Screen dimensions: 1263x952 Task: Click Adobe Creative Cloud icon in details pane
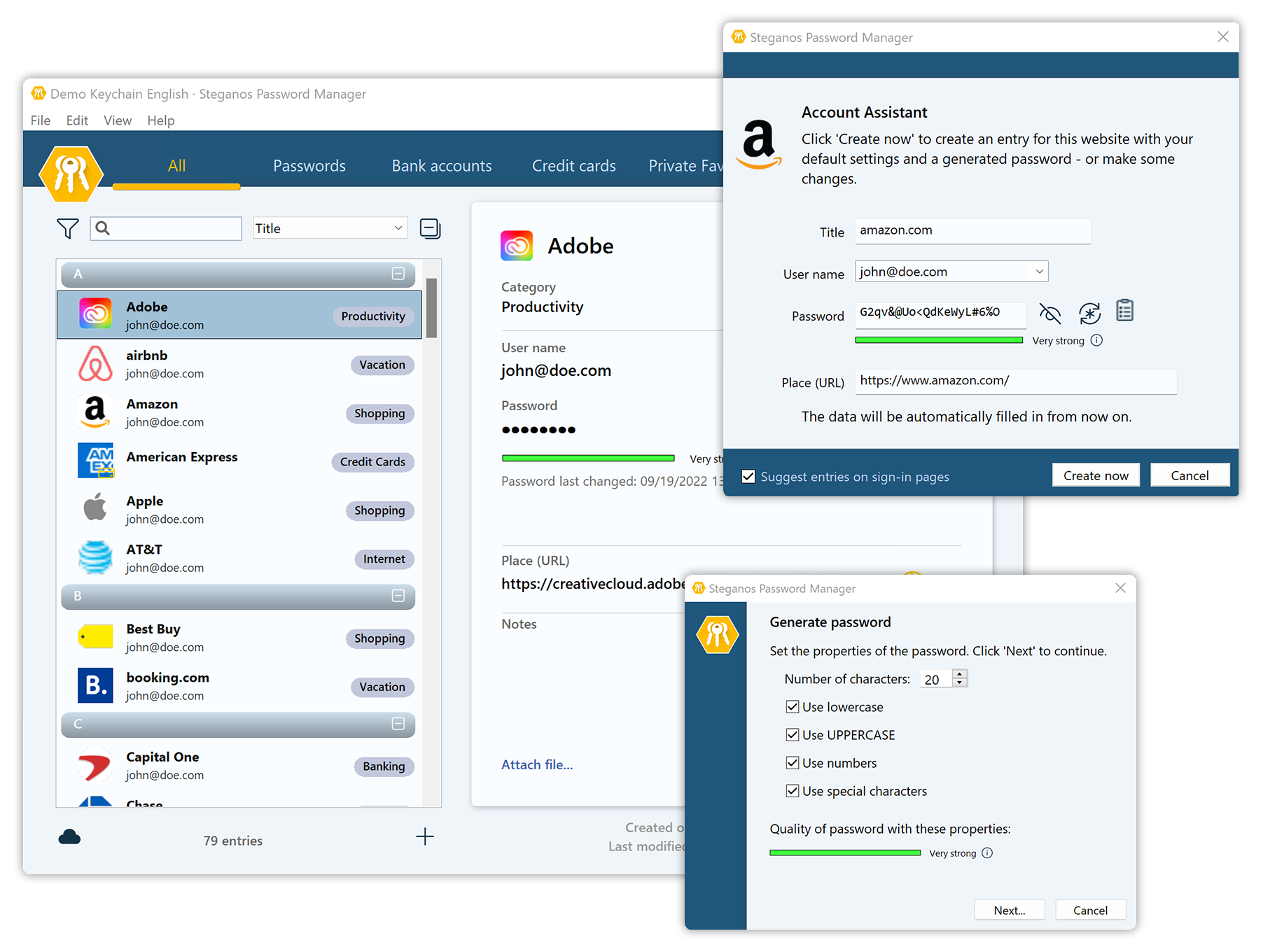[x=517, y=246]
